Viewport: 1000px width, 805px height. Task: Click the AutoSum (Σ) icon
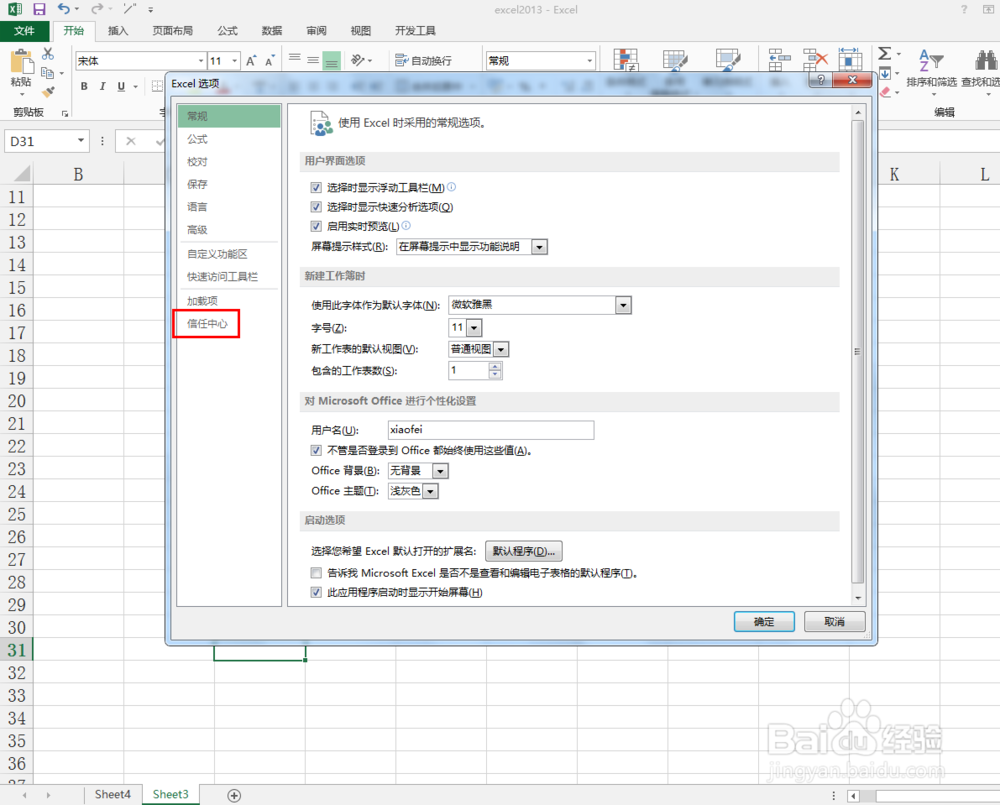click(x=883, y=55)
